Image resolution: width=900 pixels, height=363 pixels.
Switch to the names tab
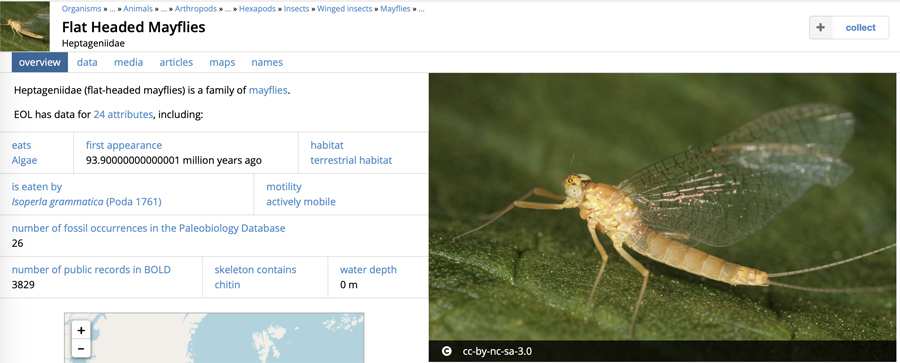click(267, 62)
